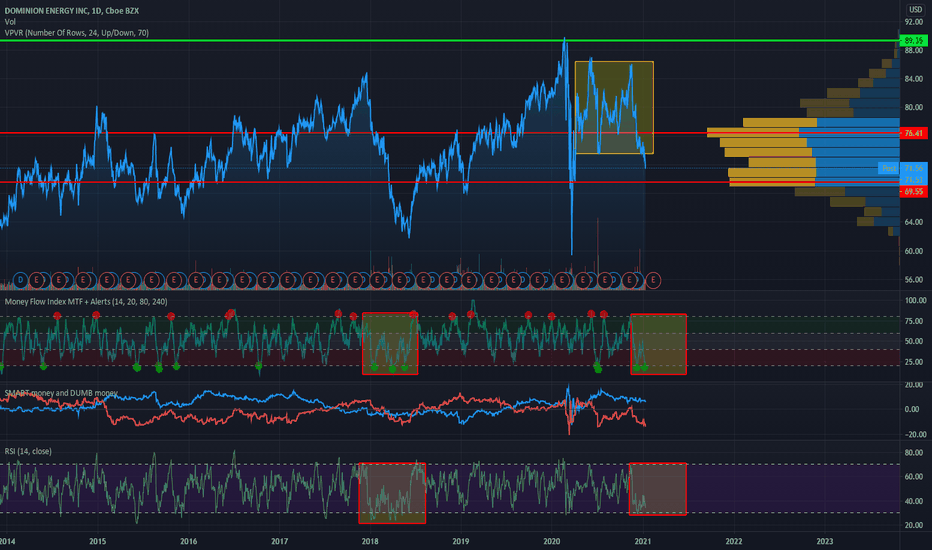Click the 2023 label on the time axis

tap(824, 541)
